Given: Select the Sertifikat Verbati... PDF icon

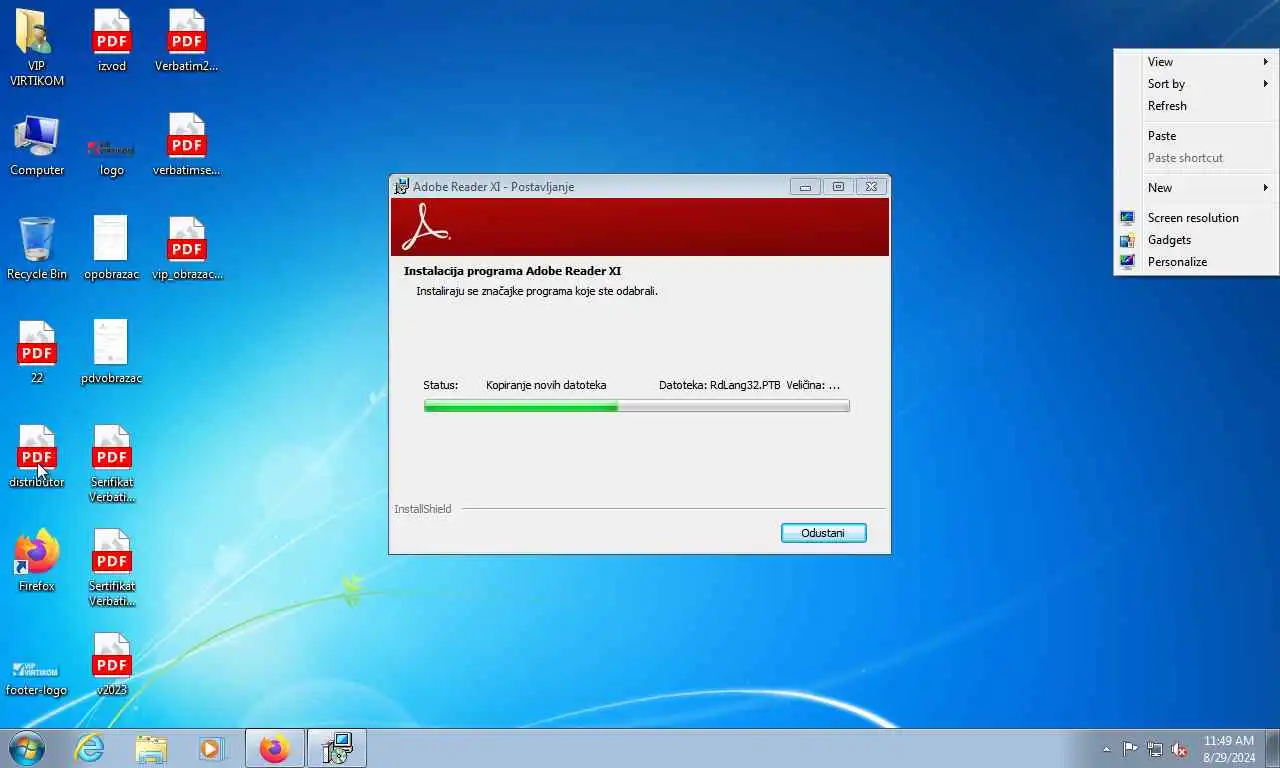Looking at the screenshot, I should click(112, 568).
